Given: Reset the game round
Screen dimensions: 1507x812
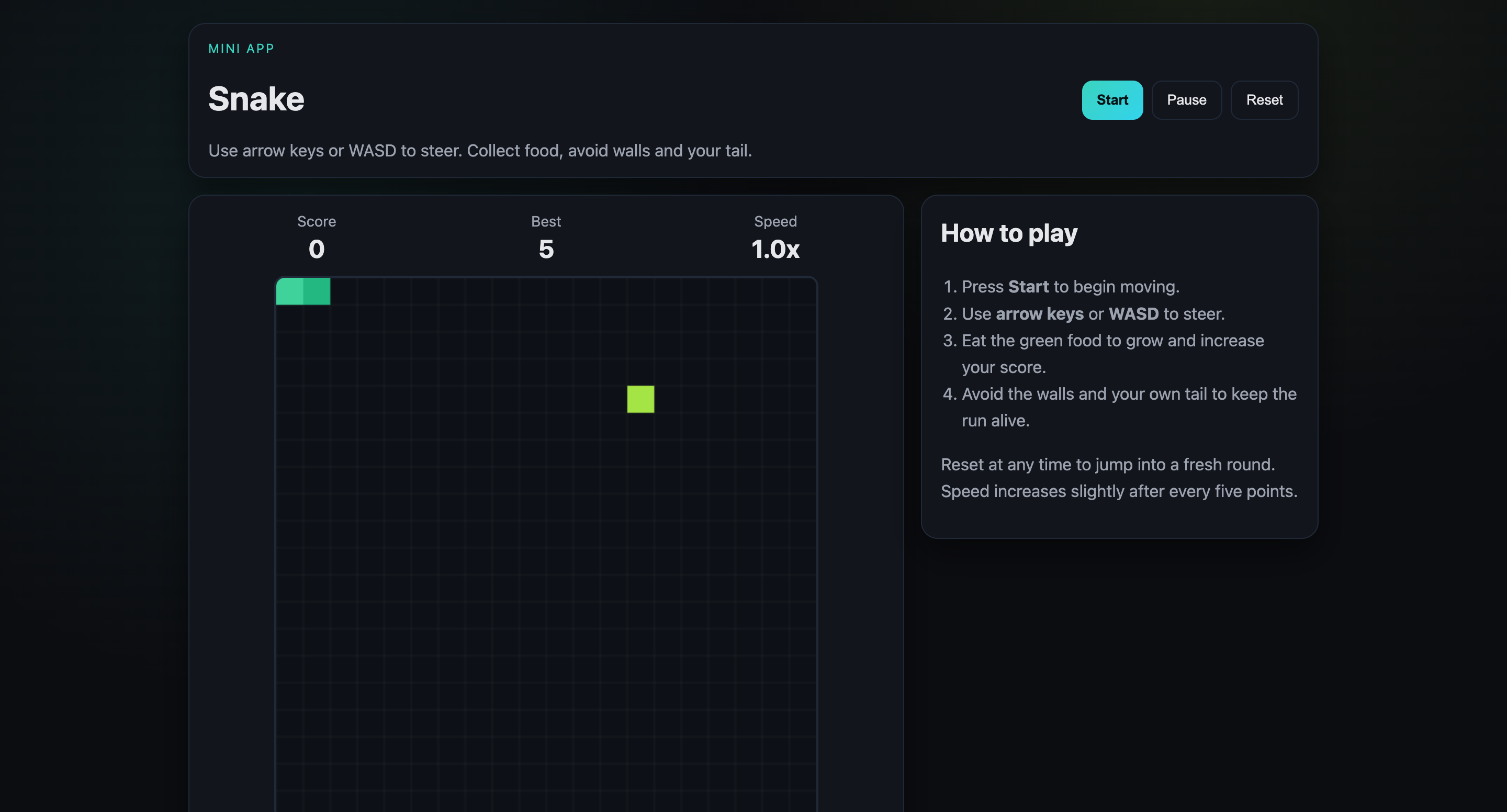Looking at the screenshot, I should tap(1264, 100).
